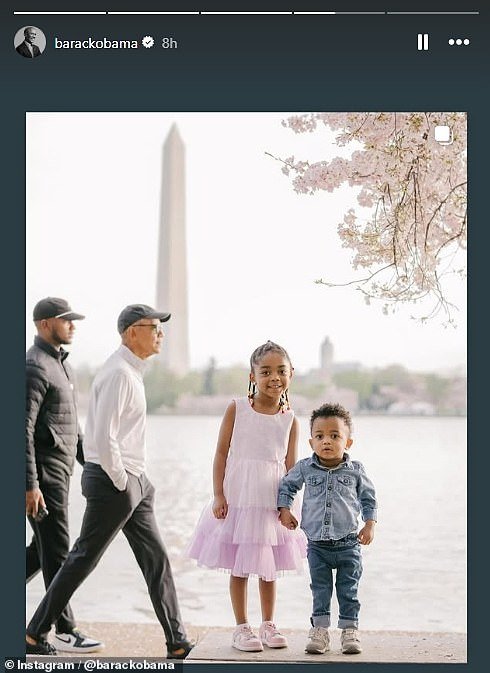Viewport: 490px width, 673px height.
Task: Click the 8h timestamp
Action: [169, 43]
